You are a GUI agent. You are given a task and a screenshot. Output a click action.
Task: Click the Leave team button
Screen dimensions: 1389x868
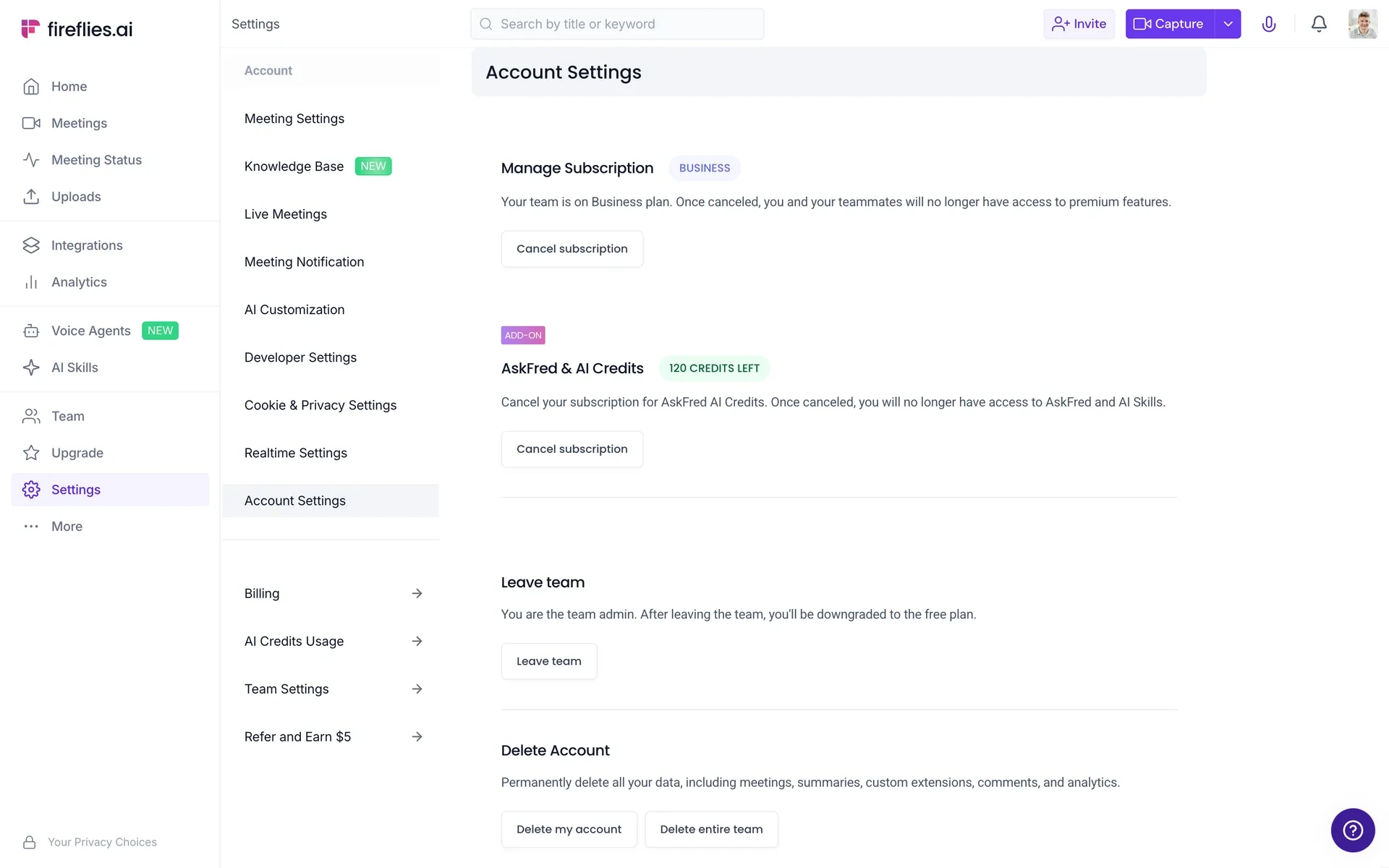point(549,661)
